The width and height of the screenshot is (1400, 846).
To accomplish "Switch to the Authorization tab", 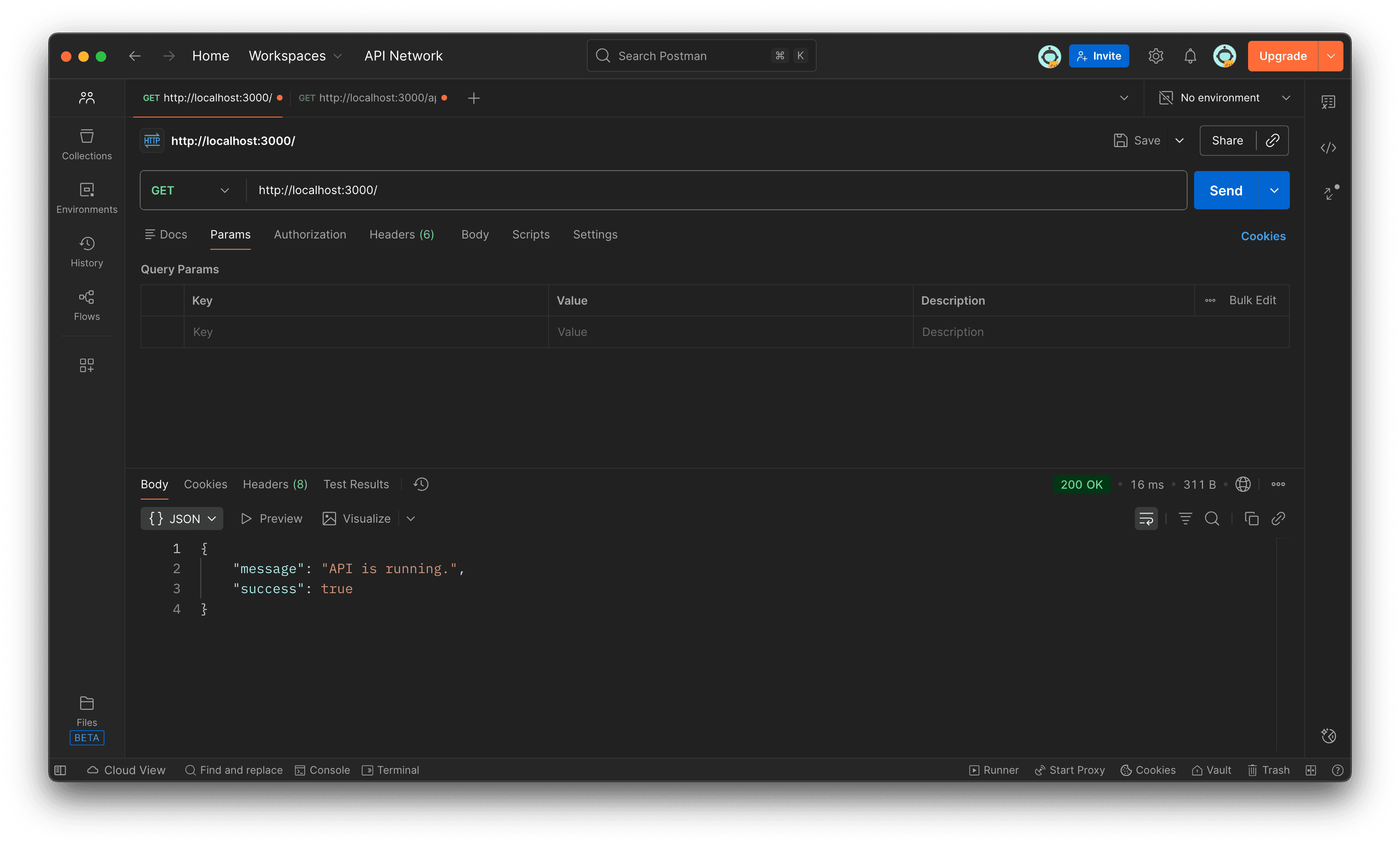I will coord(310,234).
